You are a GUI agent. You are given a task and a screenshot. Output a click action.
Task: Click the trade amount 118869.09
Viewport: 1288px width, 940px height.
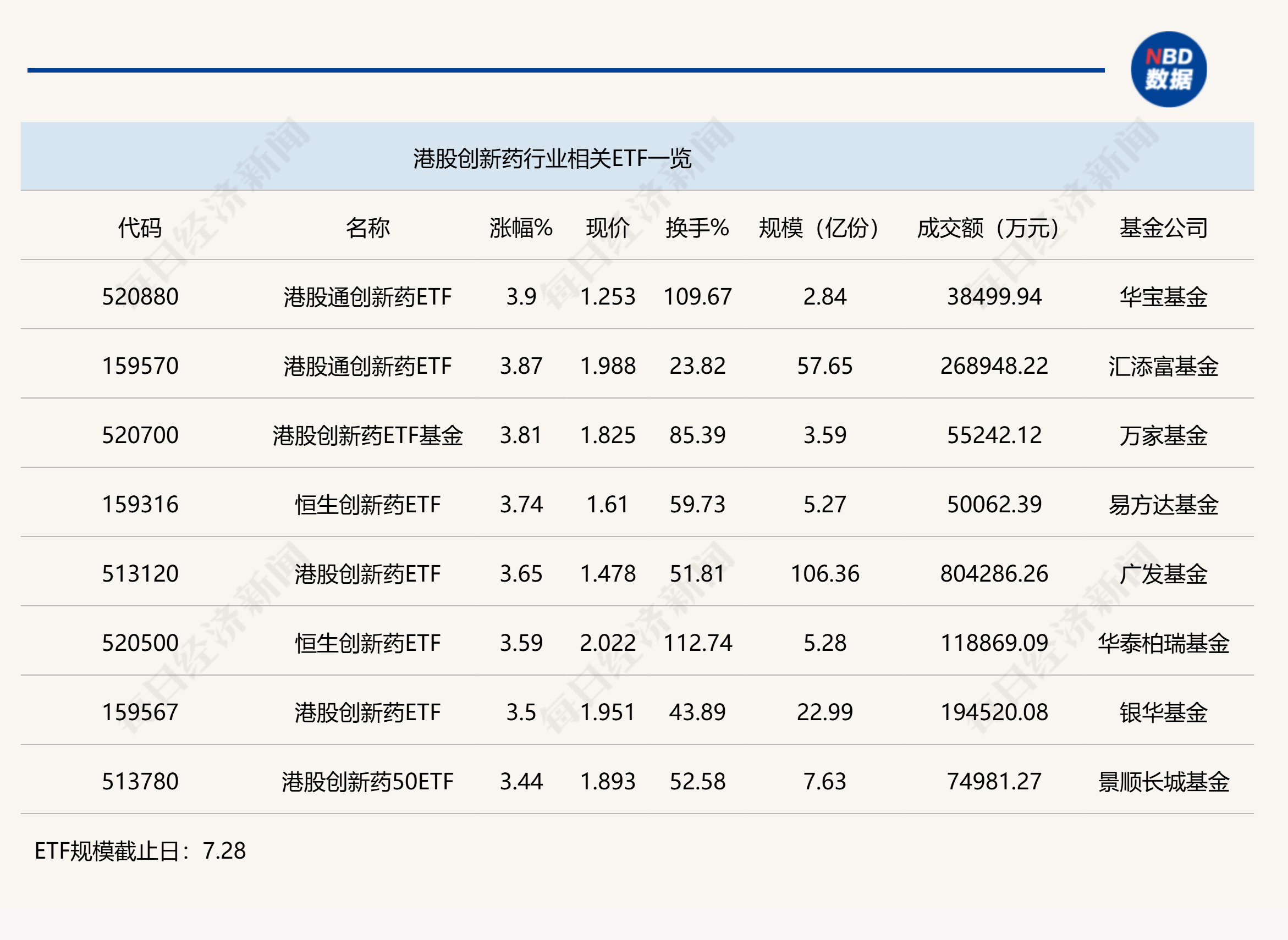click(x=994, y=643)
